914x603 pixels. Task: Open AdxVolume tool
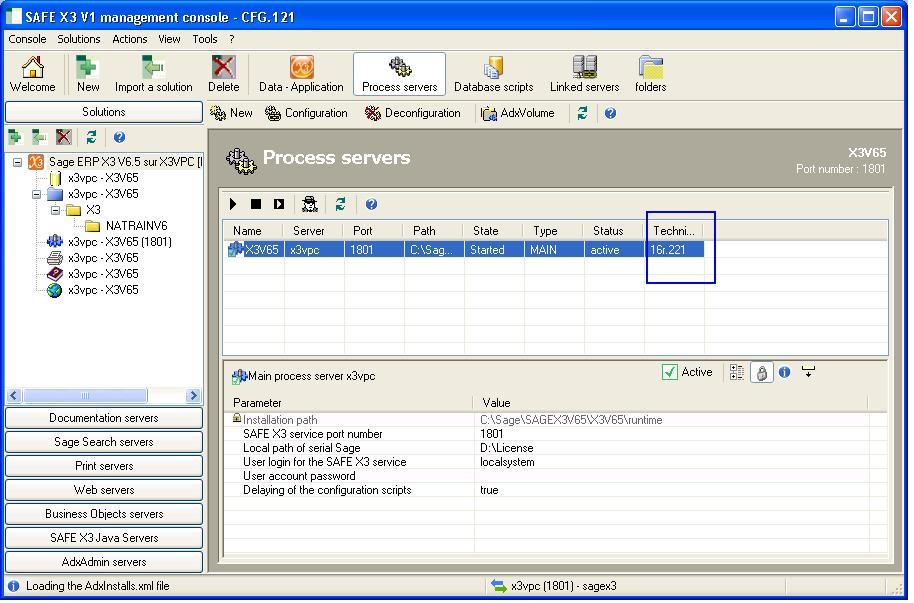click(x=518, y=113)
